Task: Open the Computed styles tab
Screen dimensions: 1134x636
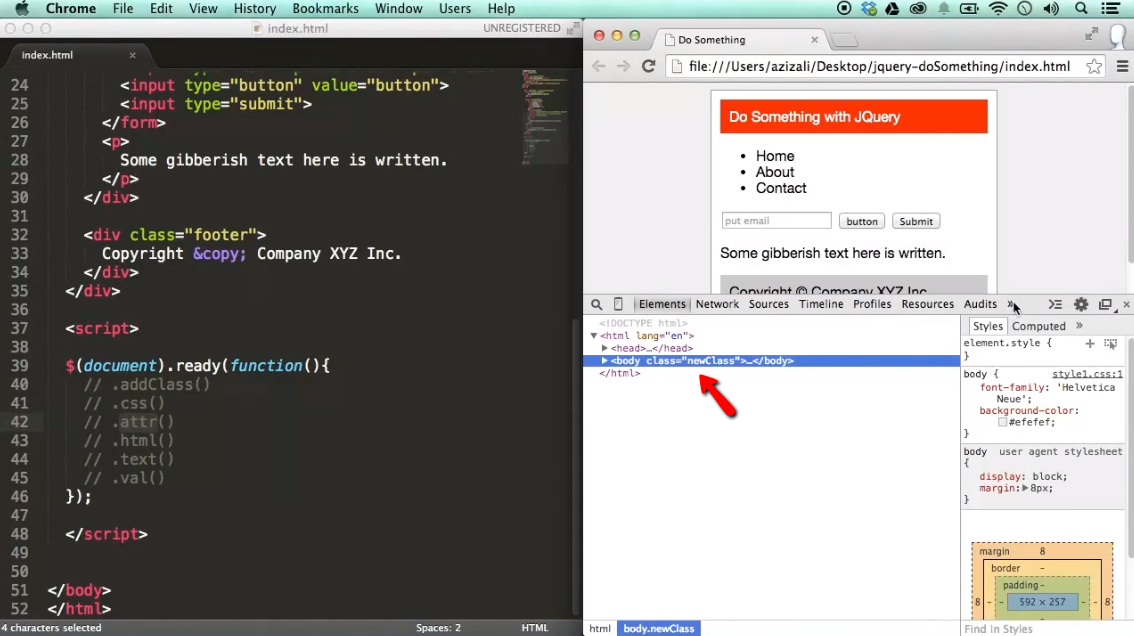Action: (1038, 326)
